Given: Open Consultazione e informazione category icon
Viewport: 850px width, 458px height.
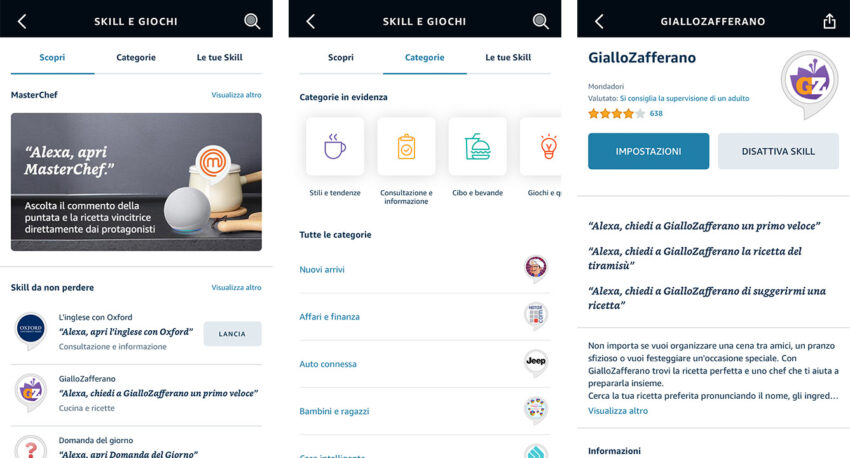Looking at the screenshot, I should (x=406, y=146).
